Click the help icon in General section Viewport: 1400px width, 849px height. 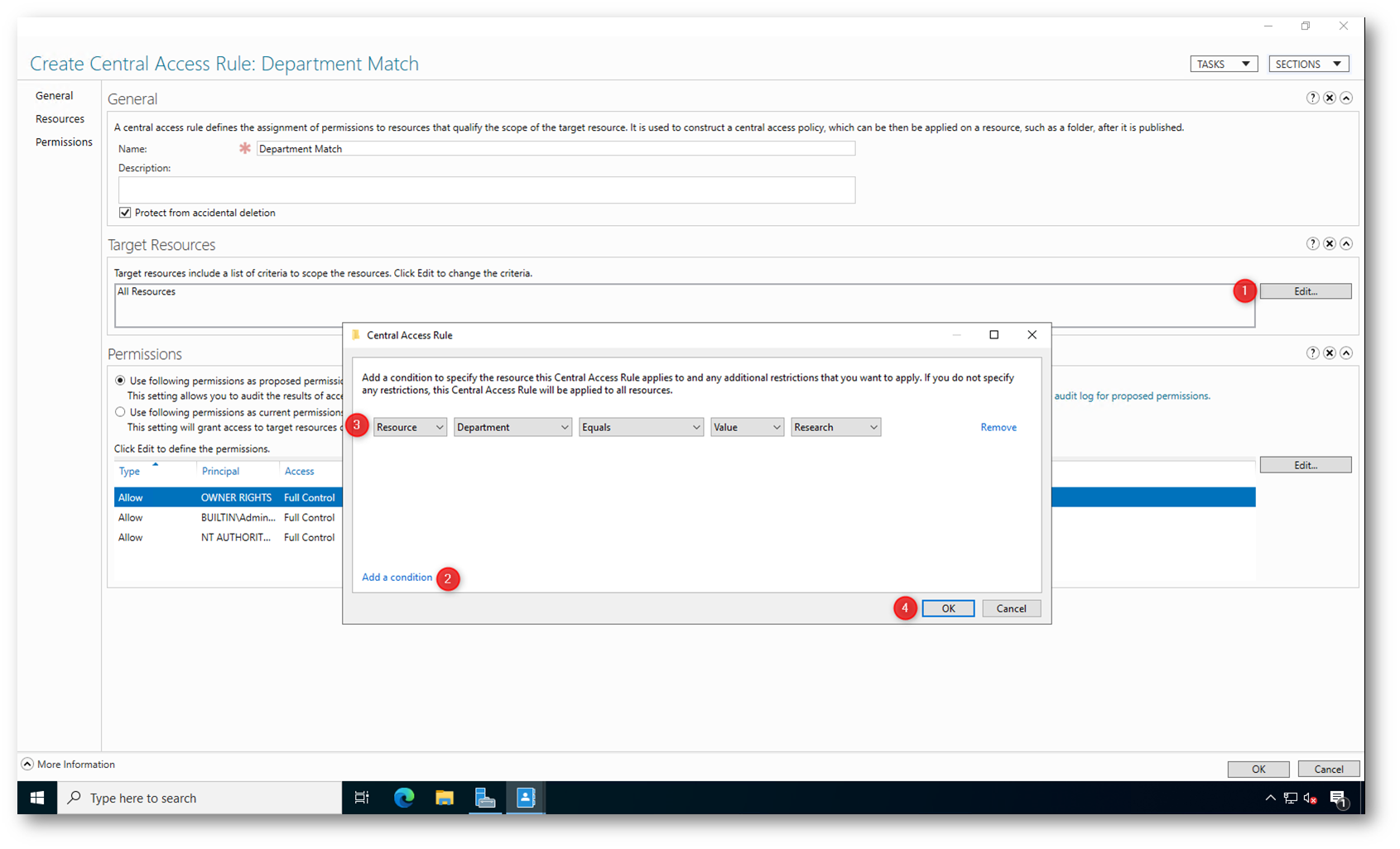tap(1312, 98)
